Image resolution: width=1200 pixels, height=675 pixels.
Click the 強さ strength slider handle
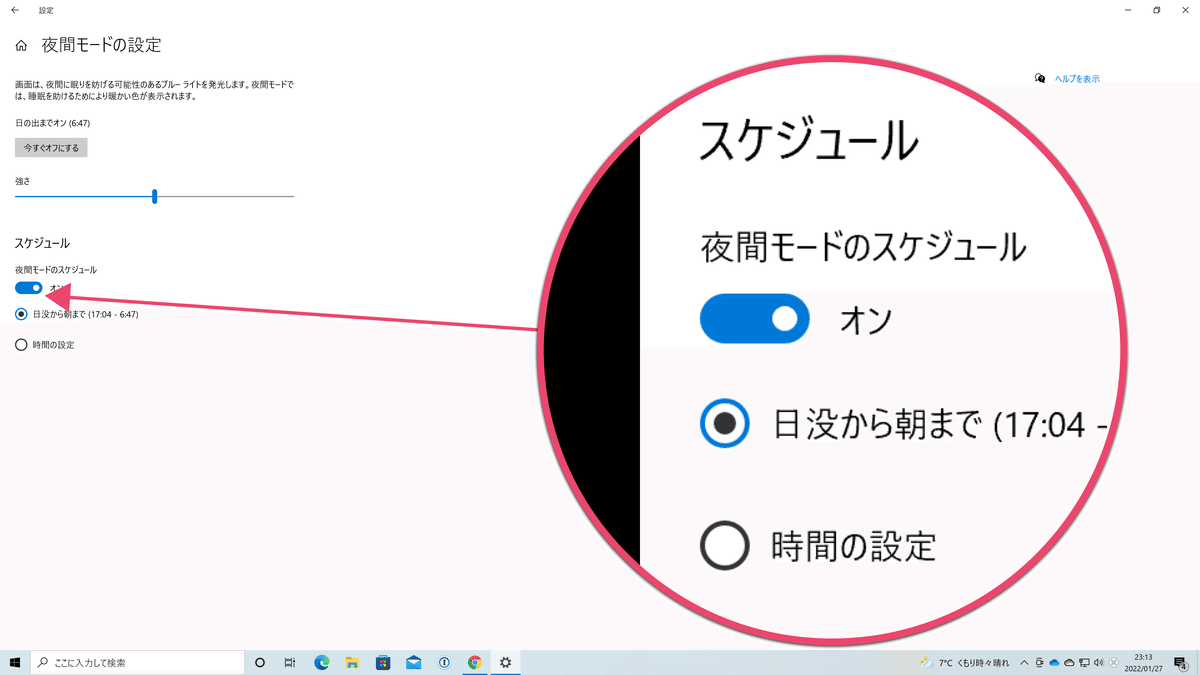pos(154,197)
